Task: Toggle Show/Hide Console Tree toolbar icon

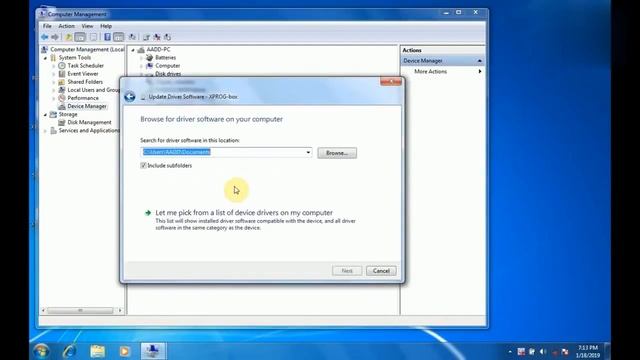Action: coord(80,37)
